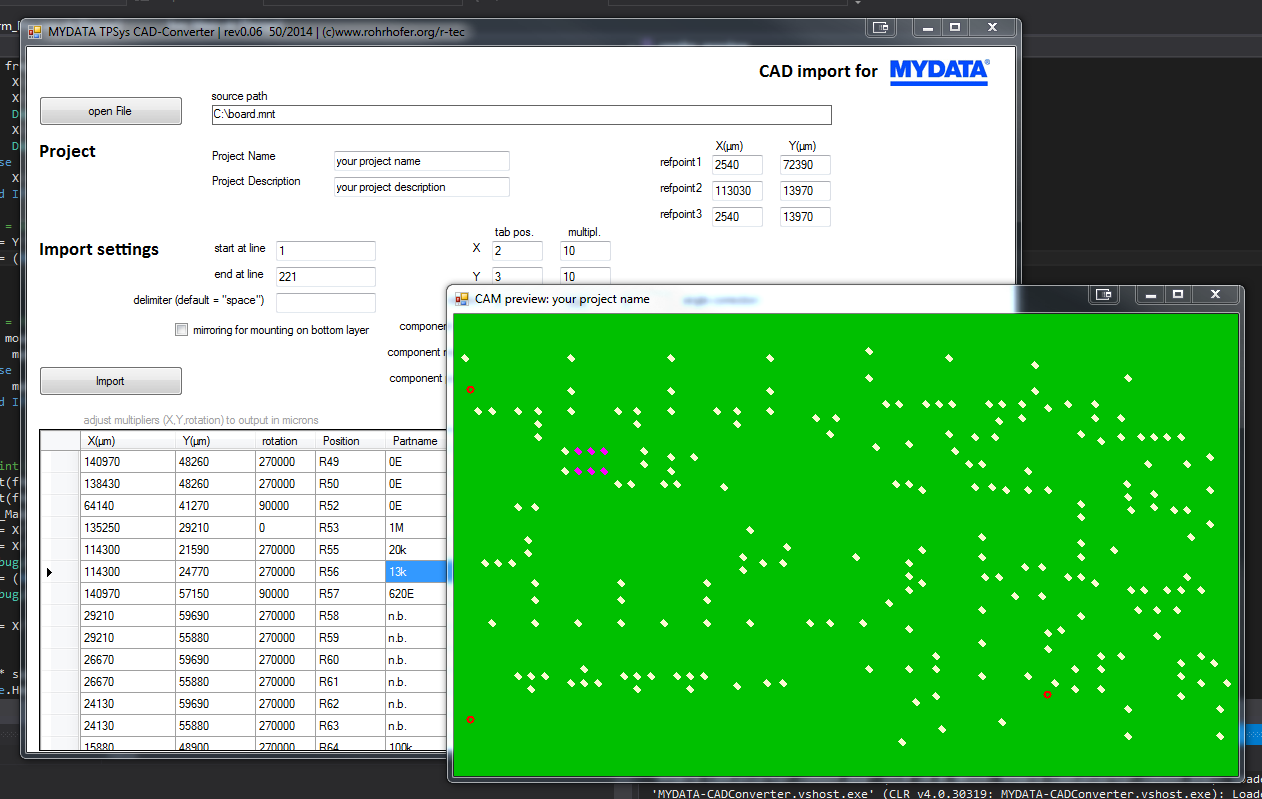Viewport: 1262px width, 799px height.
Task: Maximize the CAM preview window
Action: tap(1178, 294)
